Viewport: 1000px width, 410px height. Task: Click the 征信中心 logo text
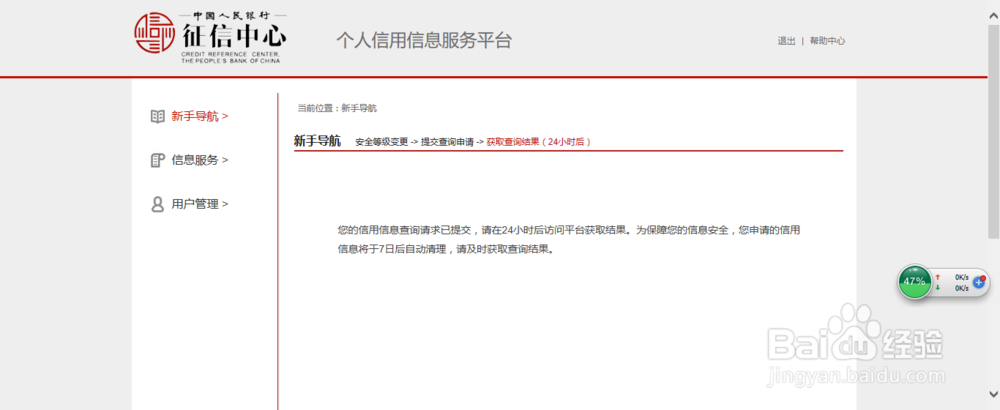[x=234, y=34]
